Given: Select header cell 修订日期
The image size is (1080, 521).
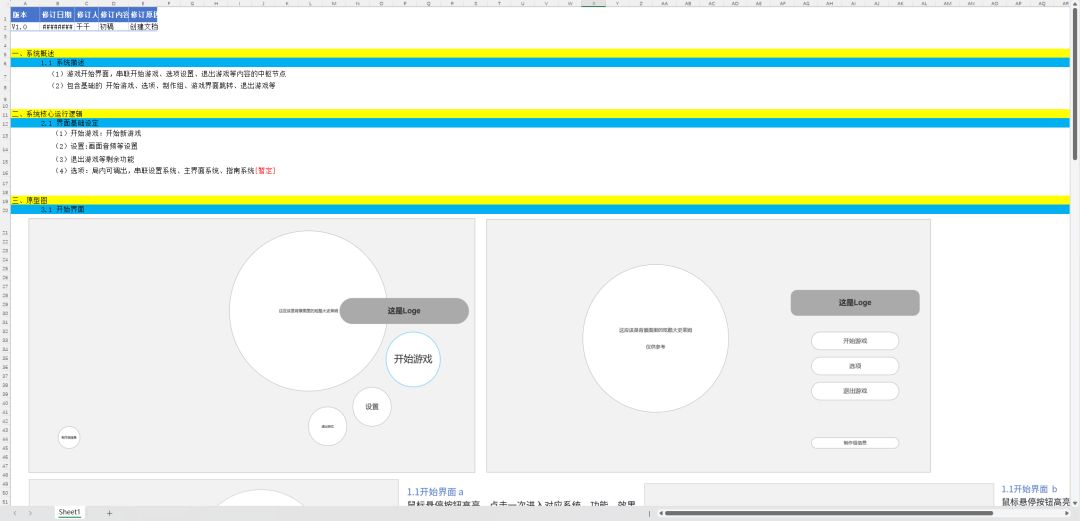Looking at the screenshot, I should point(56,14).
